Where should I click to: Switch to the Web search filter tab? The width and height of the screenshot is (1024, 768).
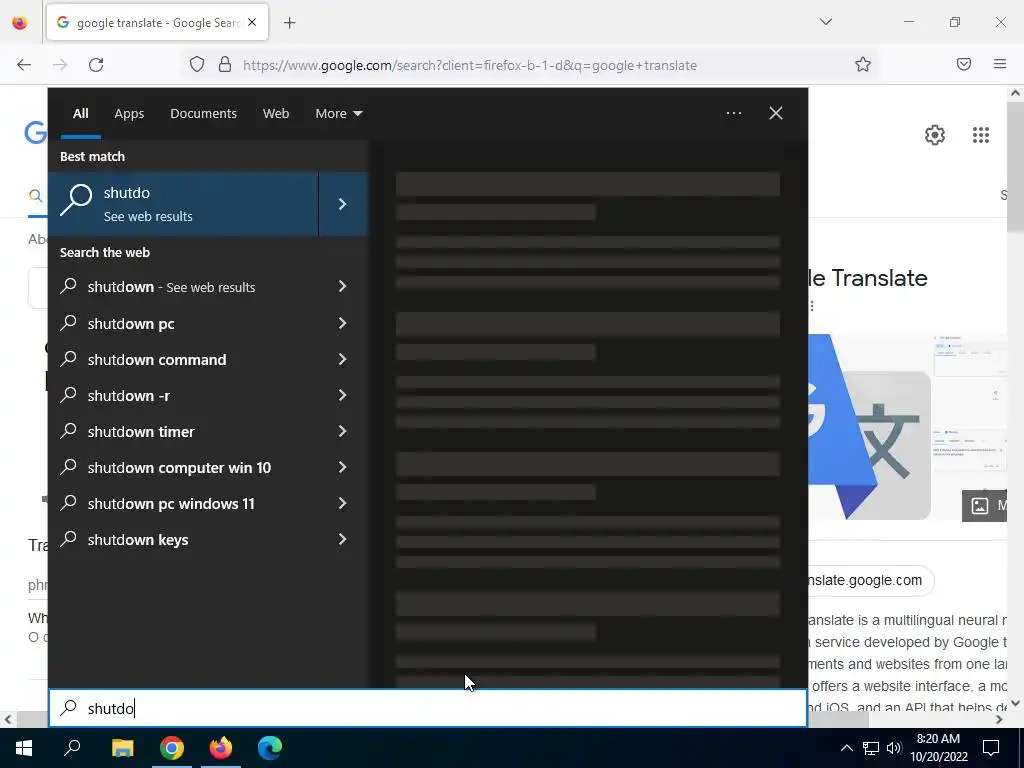pos(276,114)
